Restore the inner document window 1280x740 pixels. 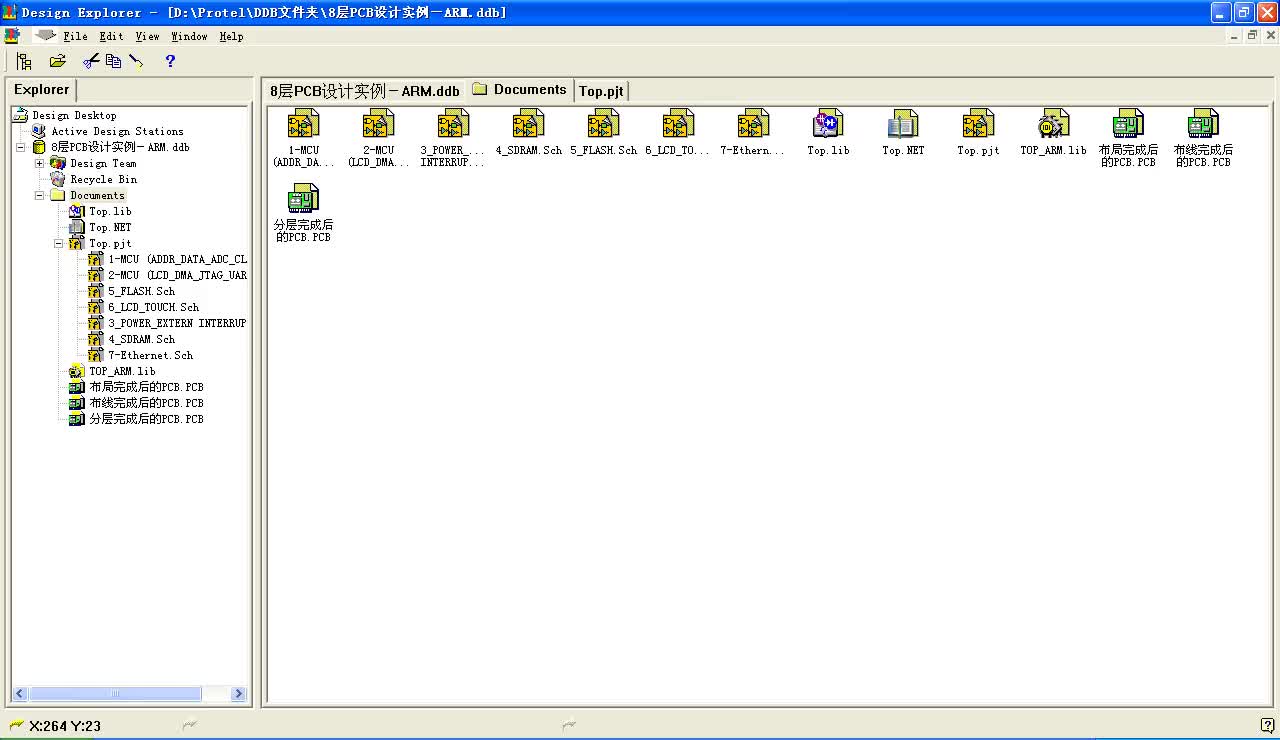(1252, 35)
